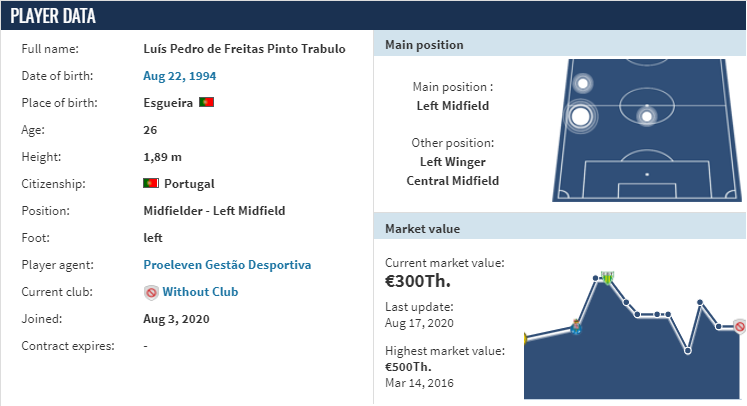Click the first data point at the chart peak
747x406 pixels.
[x=596, y=278]
